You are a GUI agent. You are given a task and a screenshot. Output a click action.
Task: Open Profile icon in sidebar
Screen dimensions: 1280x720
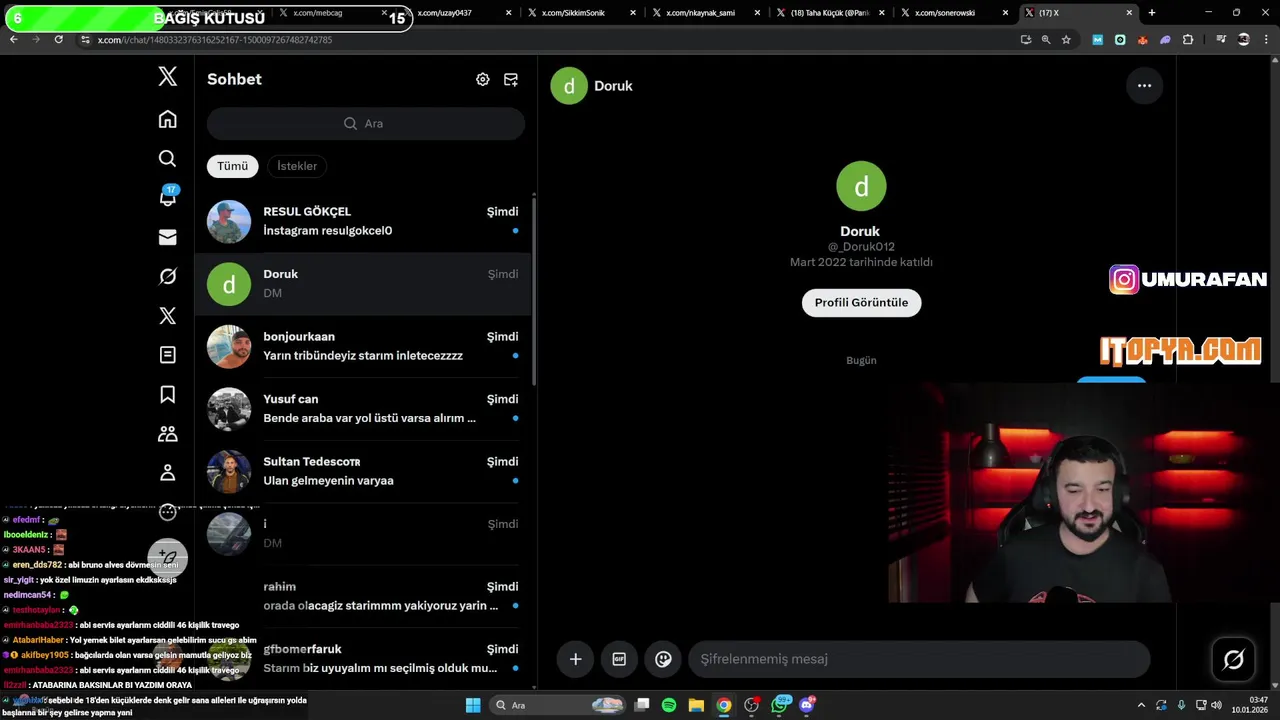tap(168, 472)
